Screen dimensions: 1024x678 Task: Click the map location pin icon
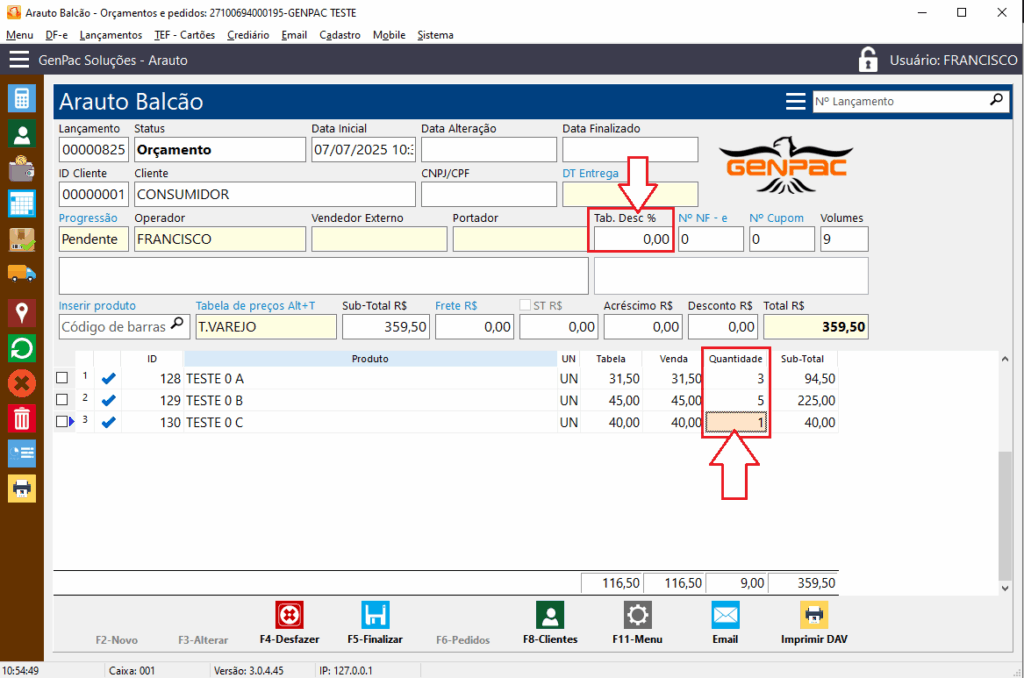click(22, 312)
